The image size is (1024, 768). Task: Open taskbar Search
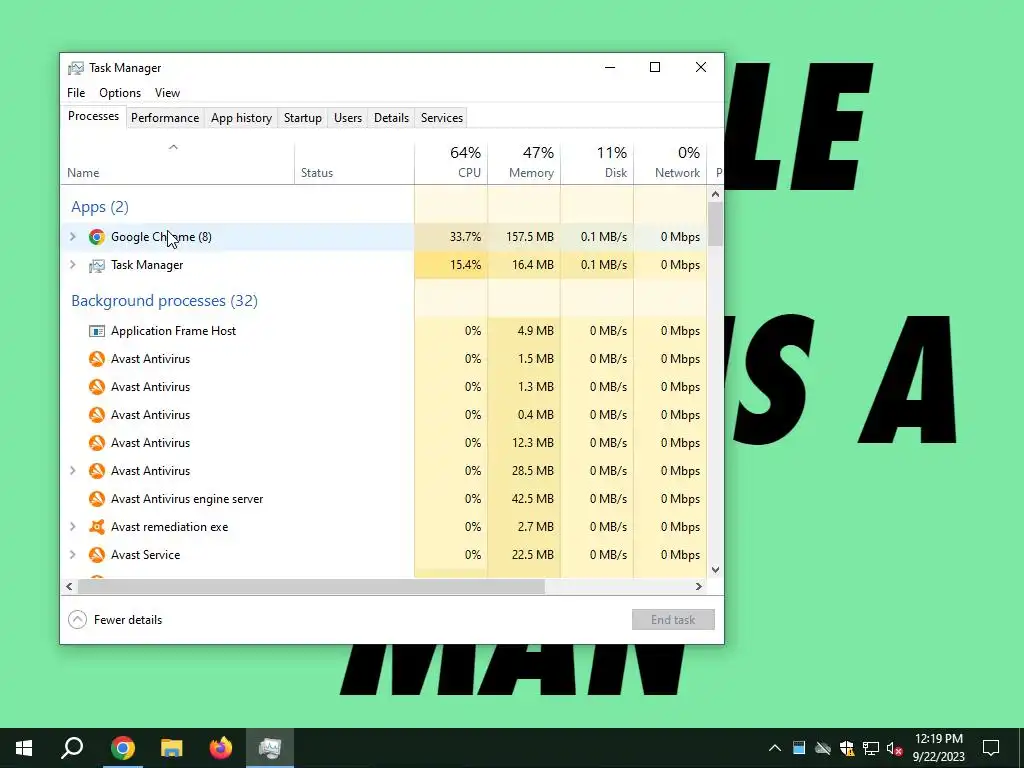pos(72,748)
